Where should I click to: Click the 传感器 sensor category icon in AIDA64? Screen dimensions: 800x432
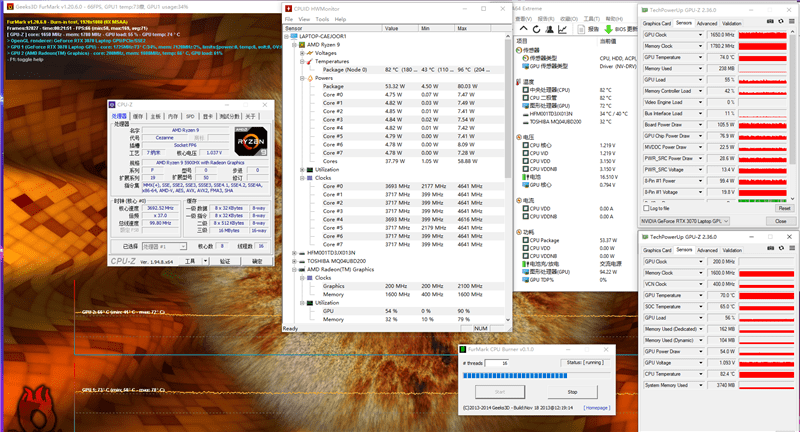[518, 50]
